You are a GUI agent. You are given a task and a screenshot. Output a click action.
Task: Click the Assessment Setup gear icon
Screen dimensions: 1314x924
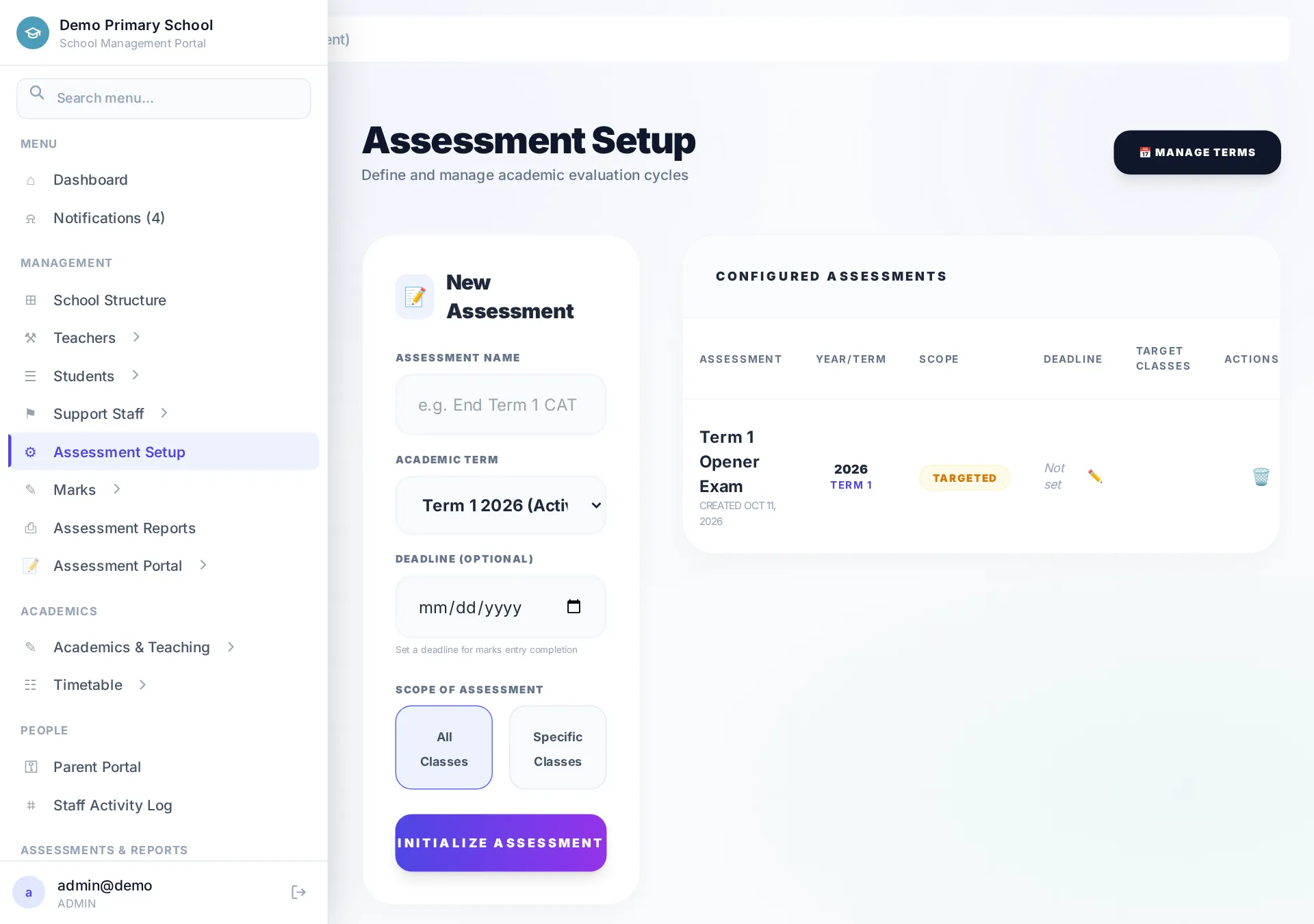(31, 452)
